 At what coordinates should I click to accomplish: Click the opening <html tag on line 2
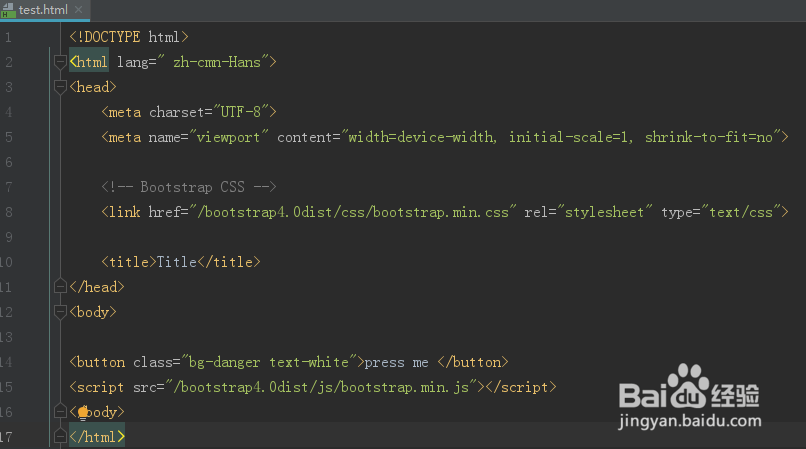click(89, 62)
